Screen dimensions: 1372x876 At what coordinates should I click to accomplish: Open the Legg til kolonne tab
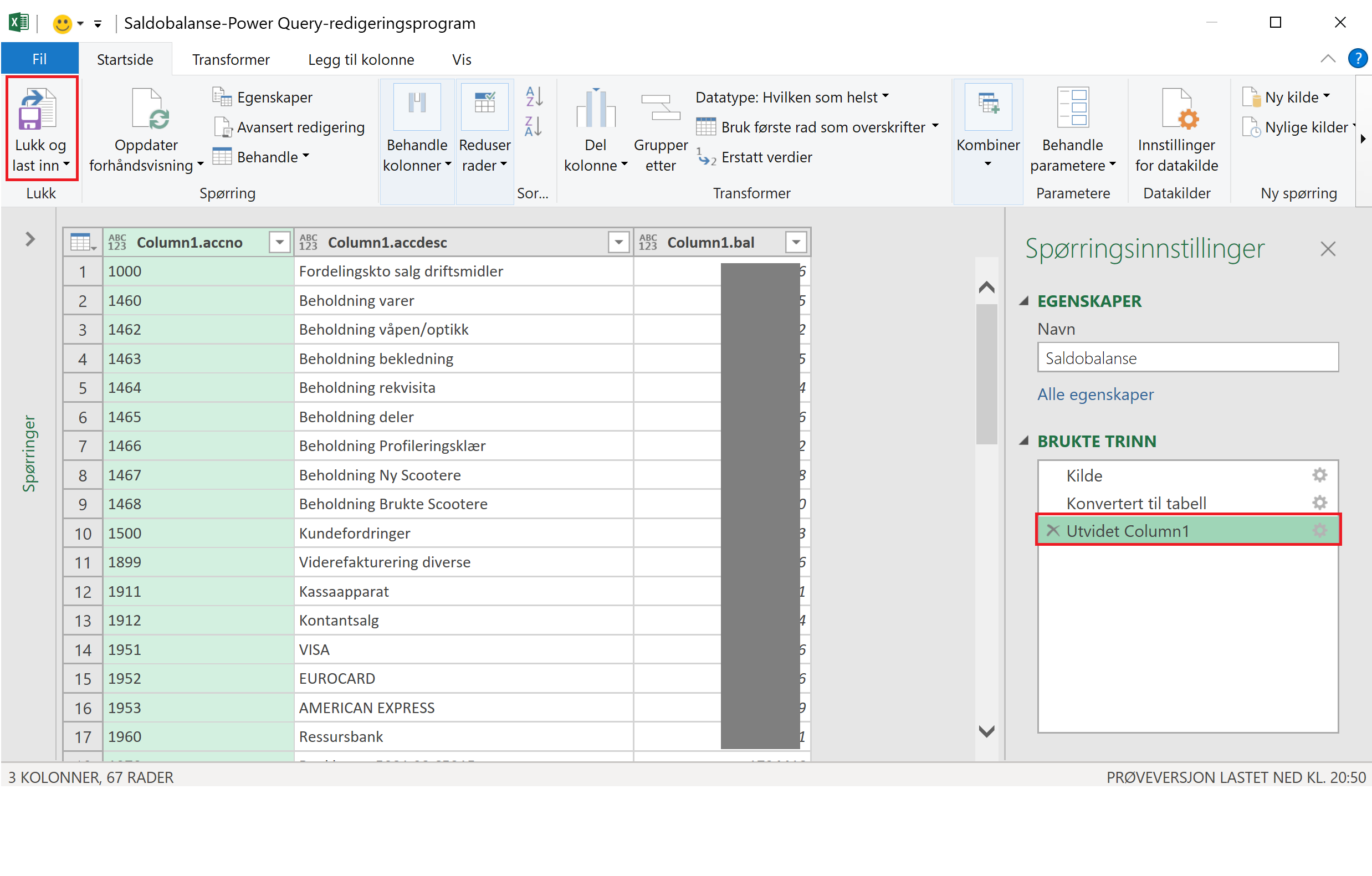click(361, 60)
